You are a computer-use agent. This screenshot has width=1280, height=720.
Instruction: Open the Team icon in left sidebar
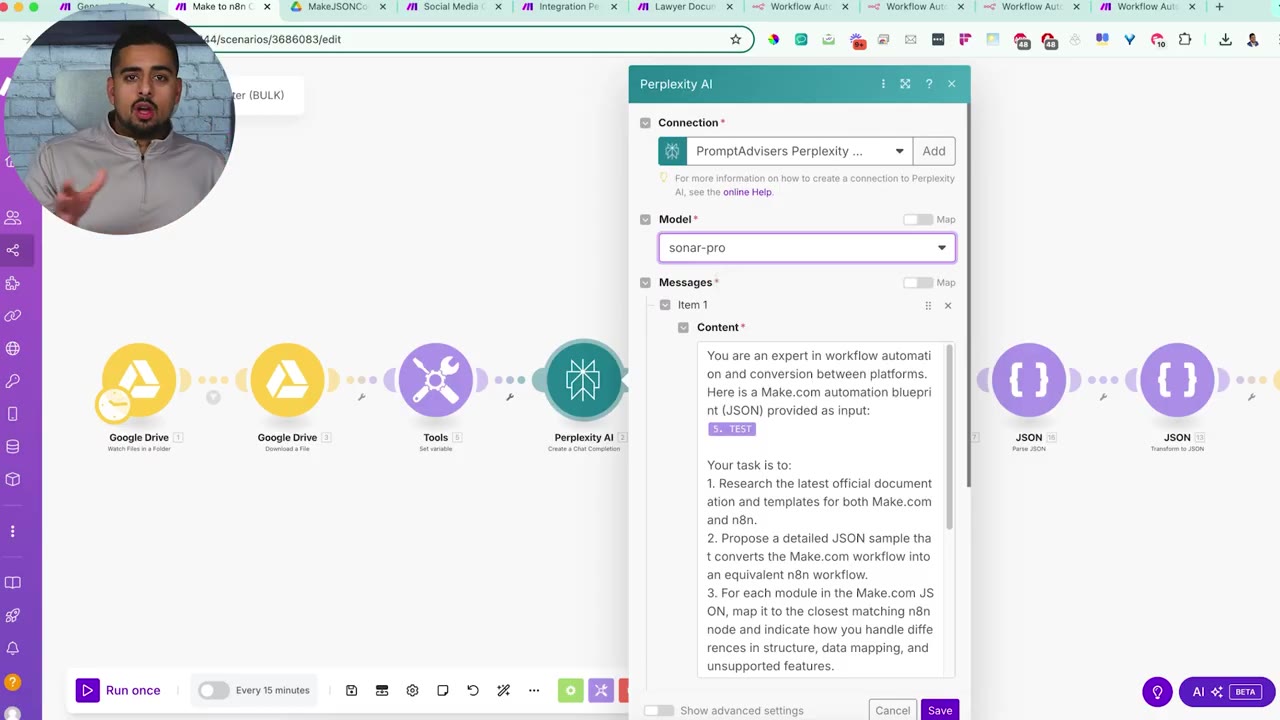(x=13, y=217)
